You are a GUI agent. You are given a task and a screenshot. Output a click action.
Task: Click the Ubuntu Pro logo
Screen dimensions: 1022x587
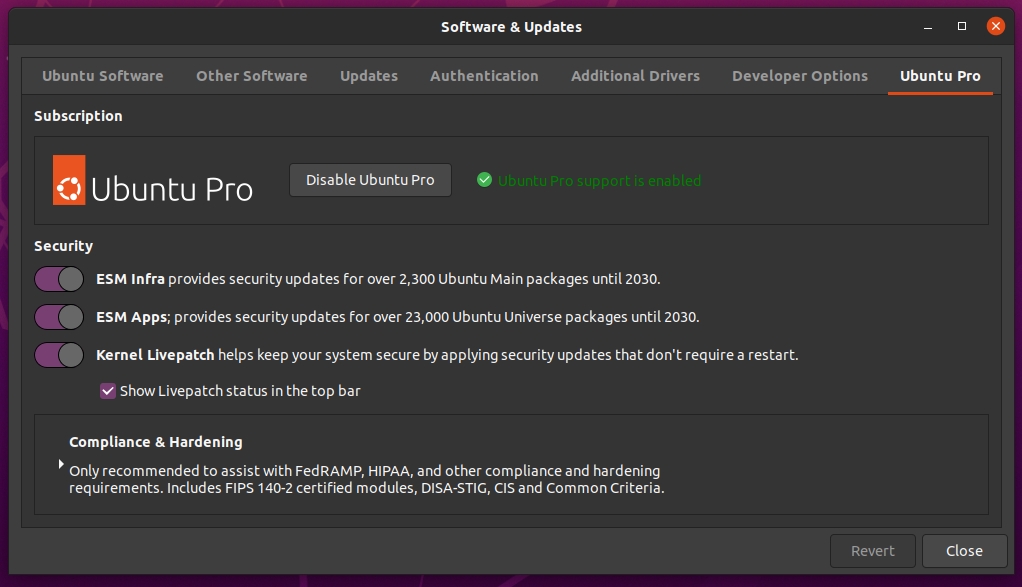tap(152, 181)
